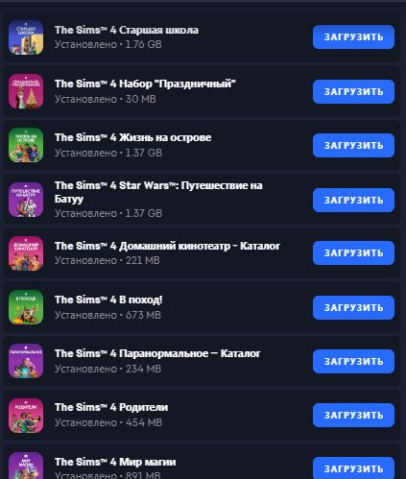406x479 pixels.
Task: Open the Паранормальное catalog icon
Action: click(26, 361)
